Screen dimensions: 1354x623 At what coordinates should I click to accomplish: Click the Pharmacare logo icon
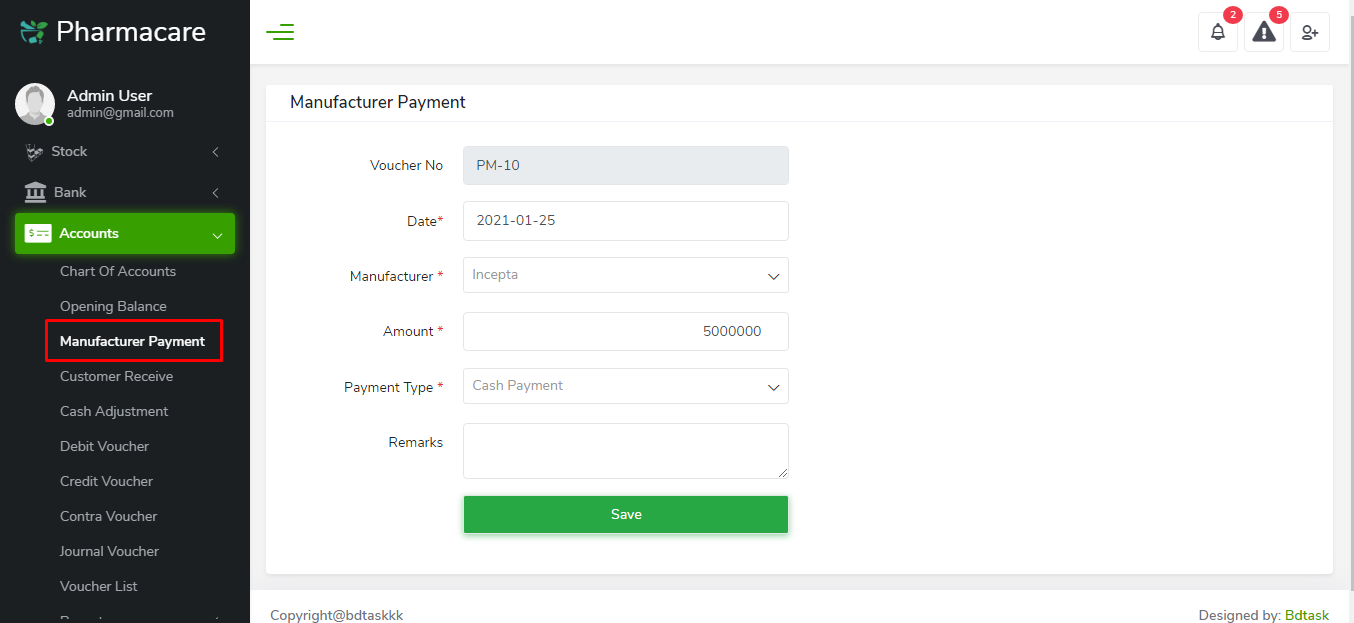pos(31,31)
